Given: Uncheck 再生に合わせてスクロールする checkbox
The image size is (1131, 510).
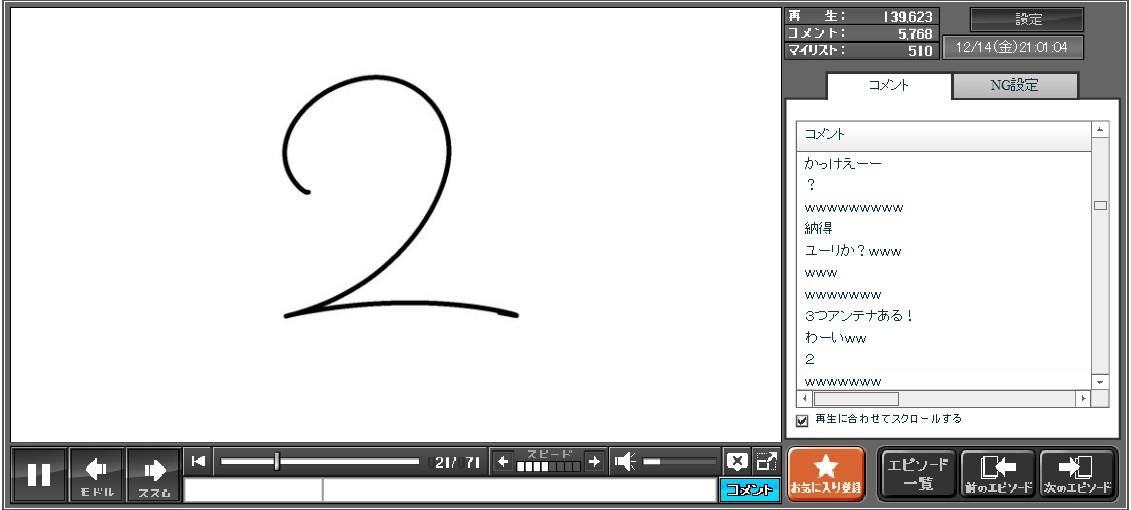Looking at the screenshot, I should pyautogui.click(x=802, y=420).
